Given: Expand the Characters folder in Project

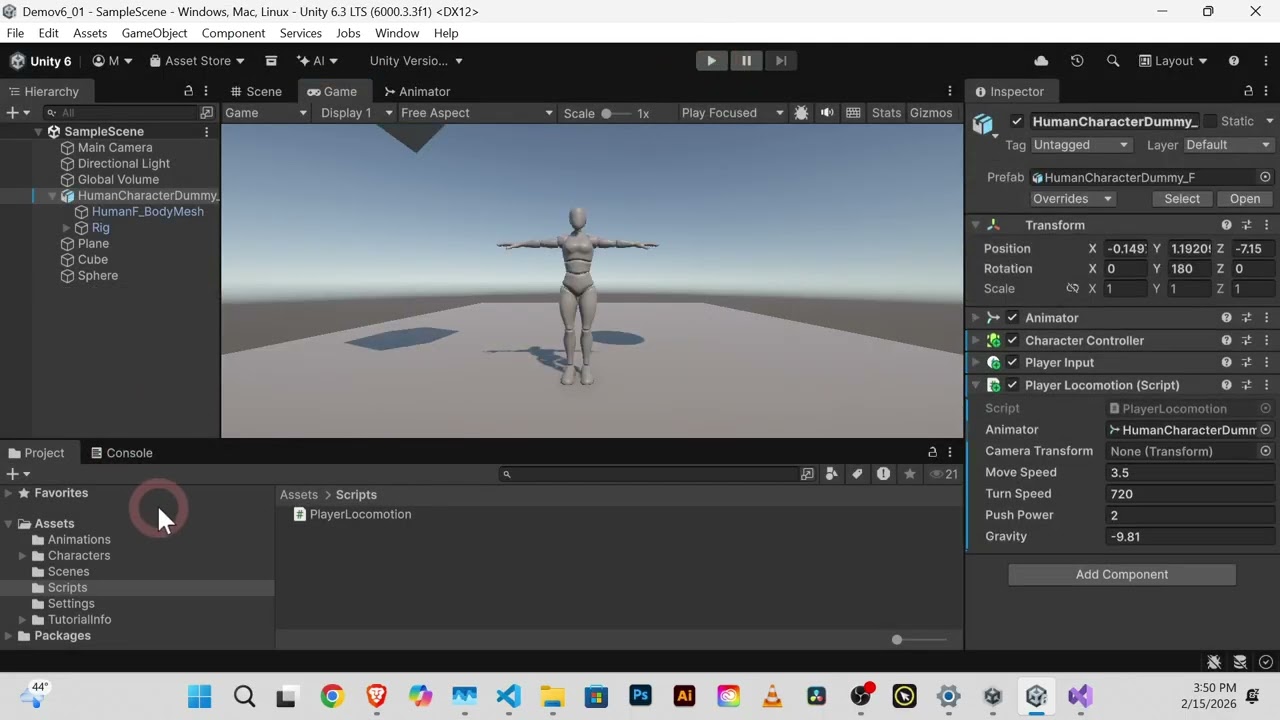Looking at the screenshot, I should (x=23, y=556).
